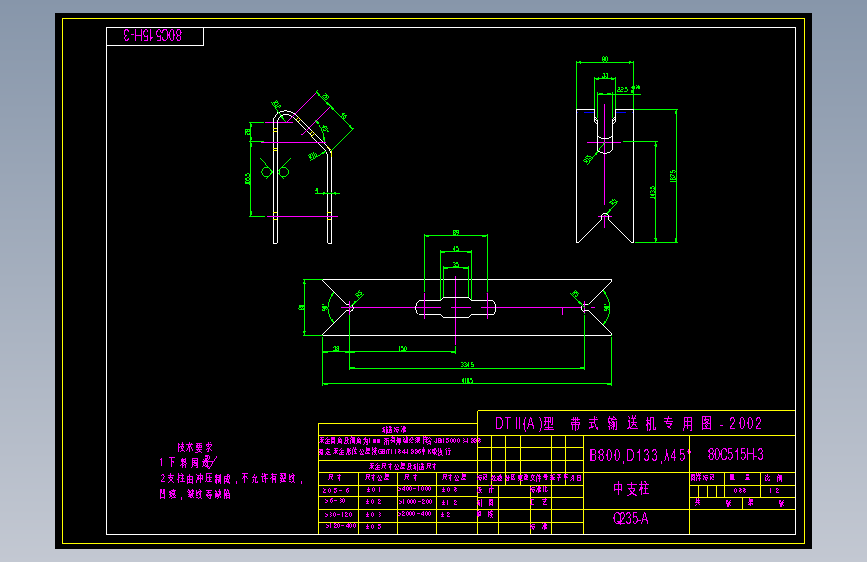Select the material text 'Q235-A'

(630, 518)
